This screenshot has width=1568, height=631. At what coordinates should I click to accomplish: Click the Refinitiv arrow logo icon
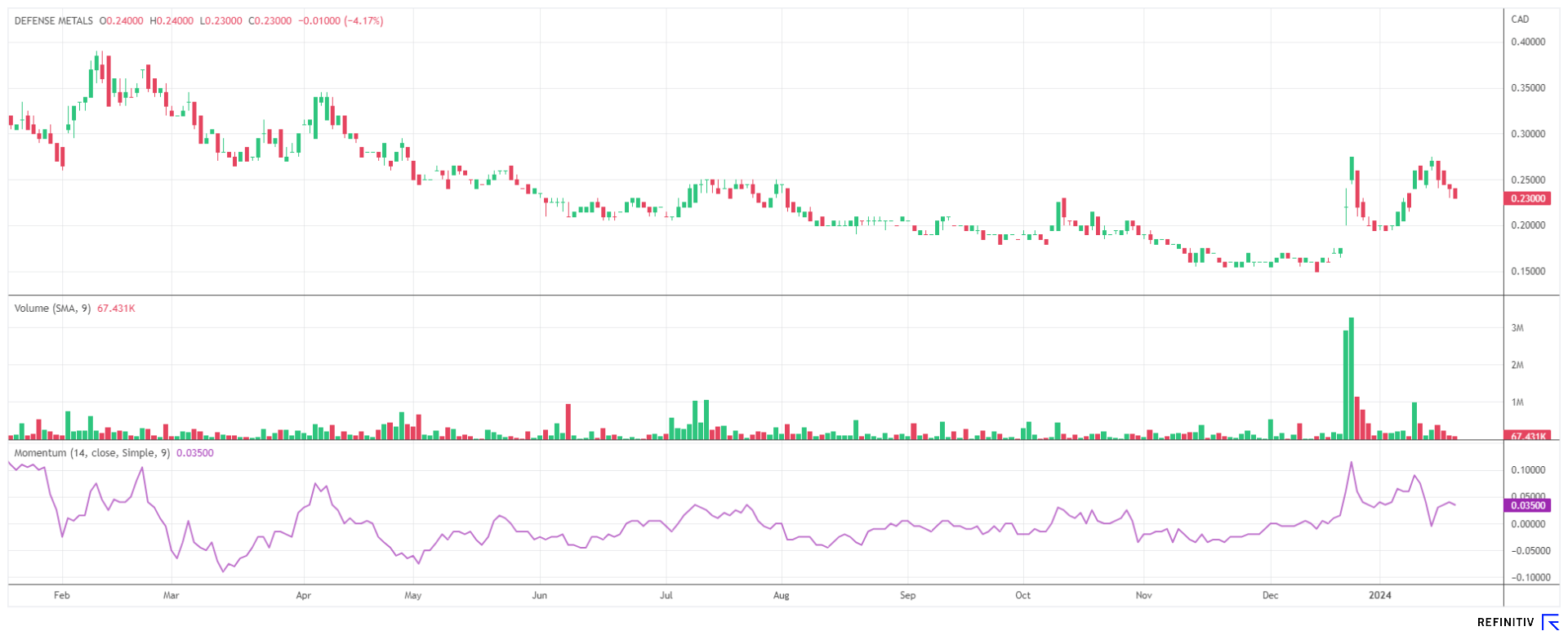[x=1550, y=622]
